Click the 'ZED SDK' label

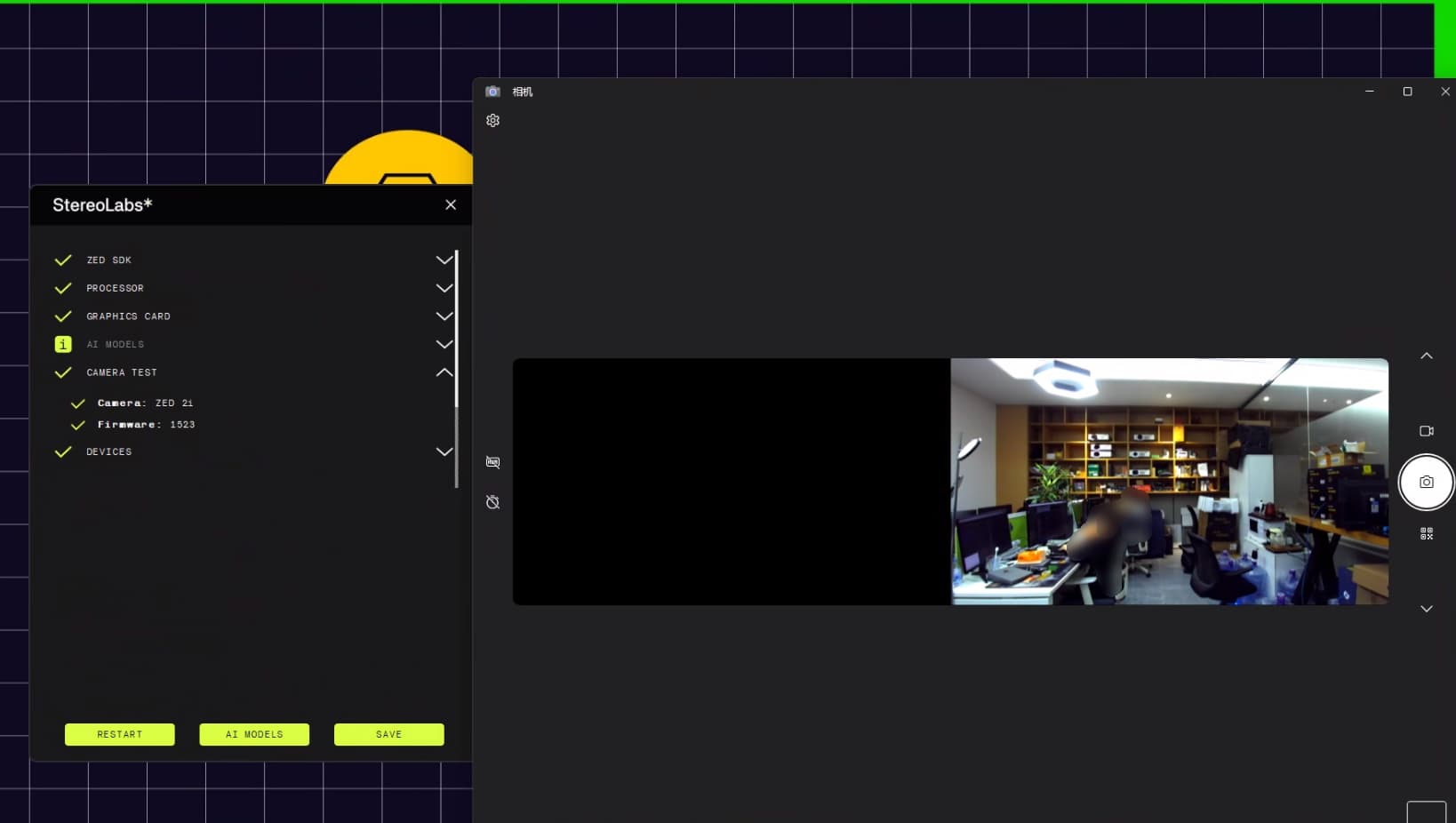point(108,260)
